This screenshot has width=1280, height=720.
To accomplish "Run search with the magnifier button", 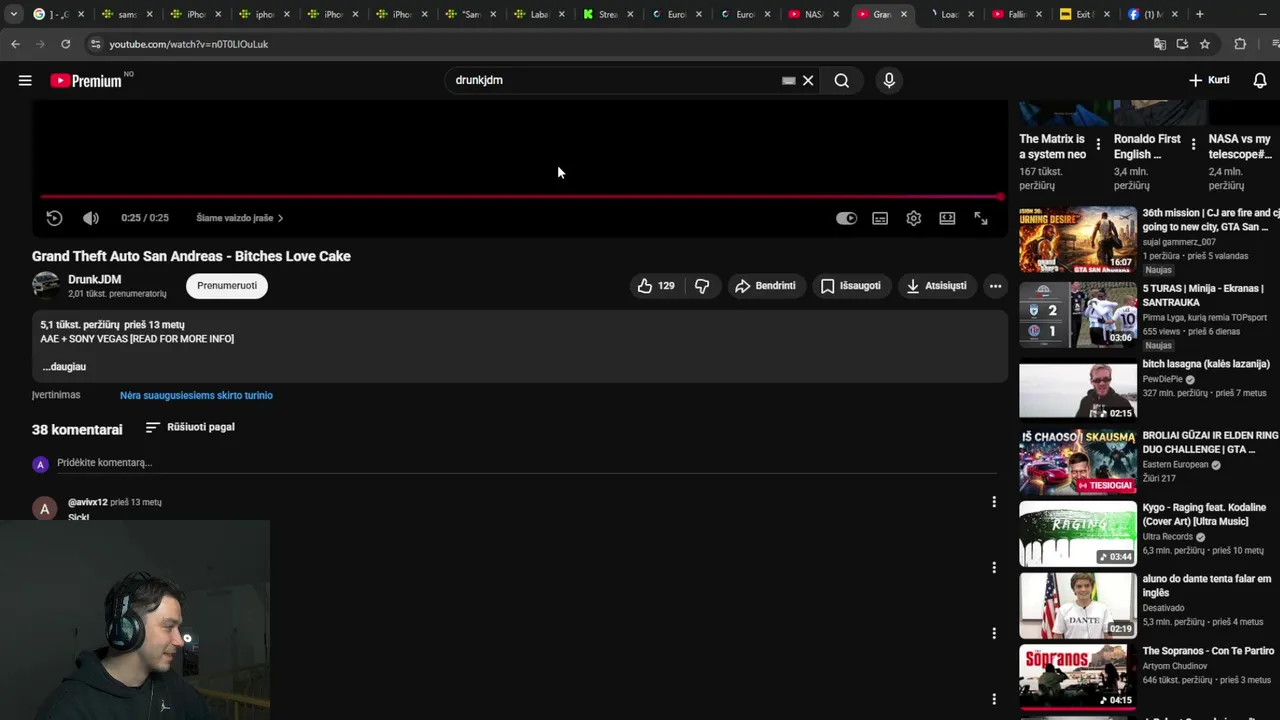I will coord(842,80).
